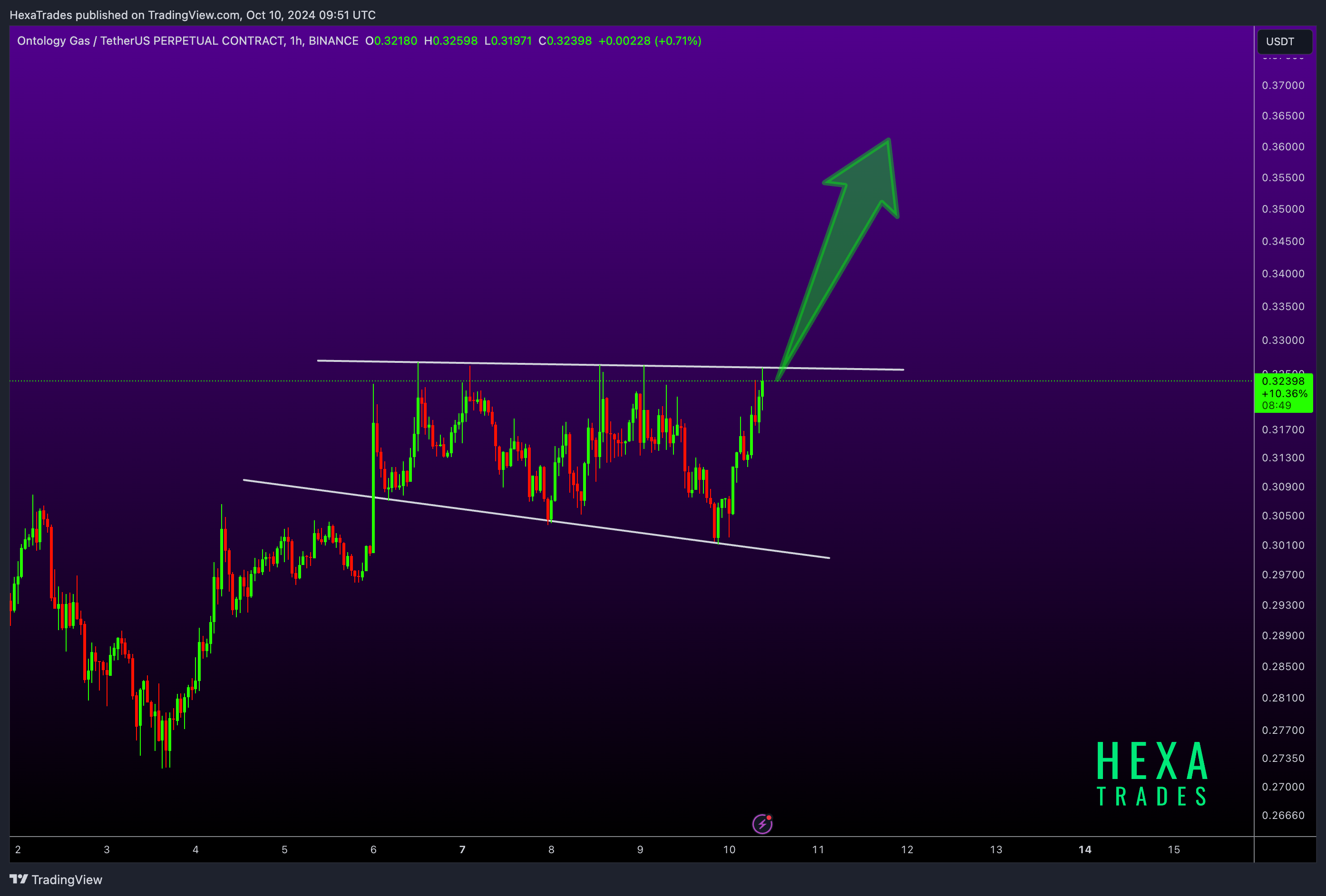The image size is (1326, 896).
Task: Click the TradingView logo in the footer
Action: point(56,879)
